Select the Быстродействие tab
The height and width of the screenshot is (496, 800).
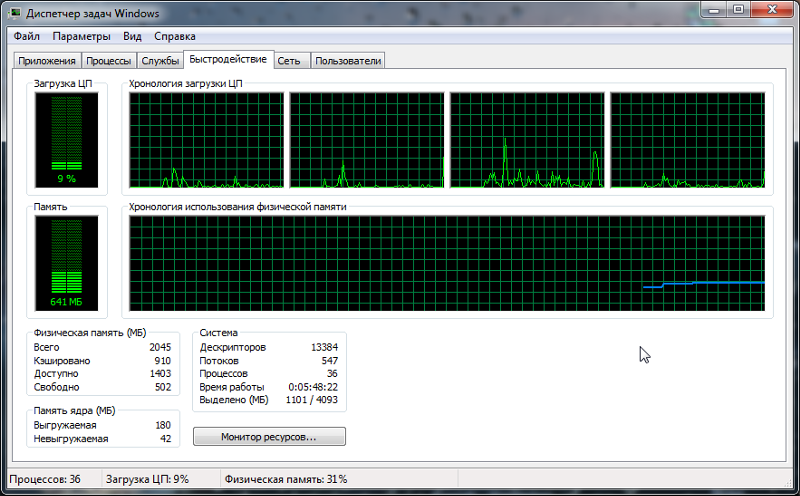228,59
